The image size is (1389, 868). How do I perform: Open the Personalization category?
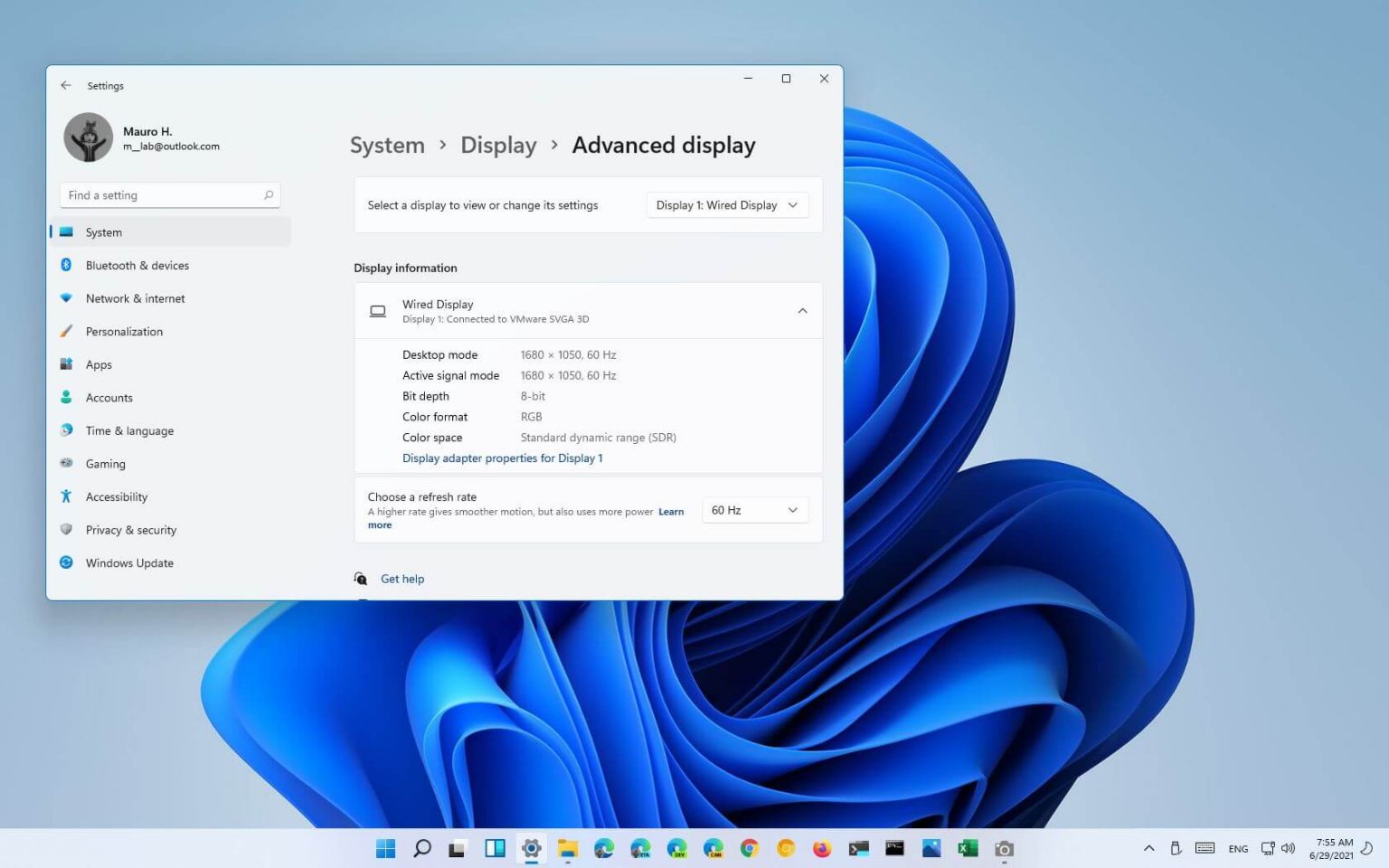(x=124, y=332)
